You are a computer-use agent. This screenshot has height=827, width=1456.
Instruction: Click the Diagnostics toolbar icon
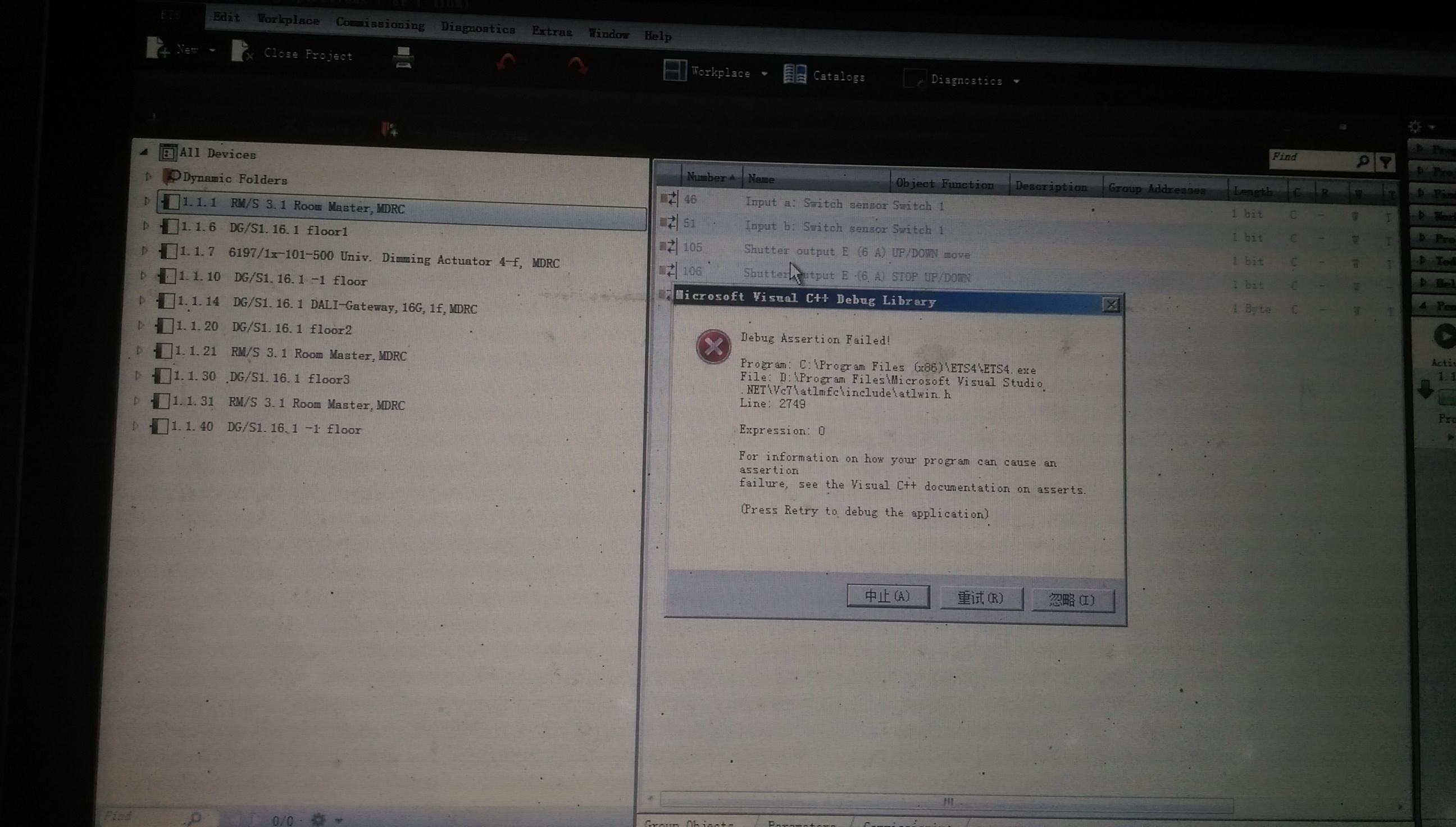(x=914, y=79)
